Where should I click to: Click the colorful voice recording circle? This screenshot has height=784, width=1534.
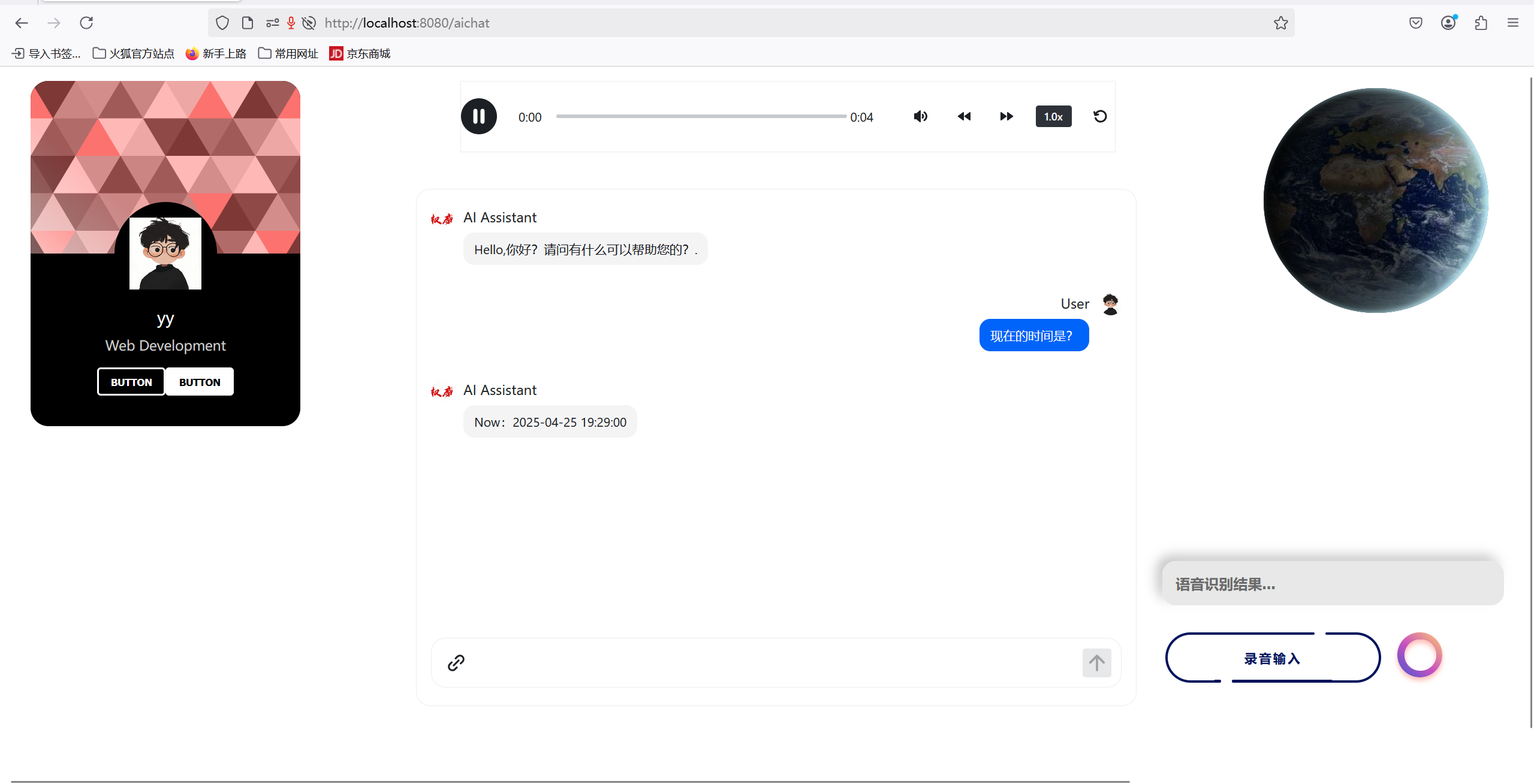(1418, 655)
